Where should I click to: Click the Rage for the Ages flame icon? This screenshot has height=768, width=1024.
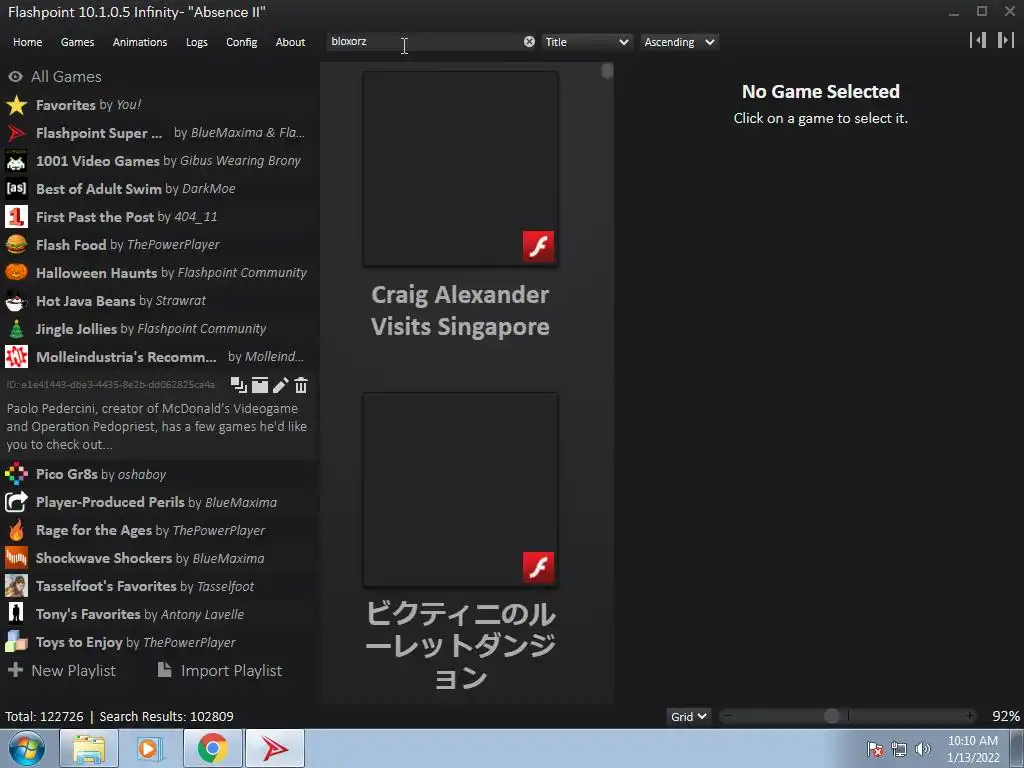click(16, 530)
